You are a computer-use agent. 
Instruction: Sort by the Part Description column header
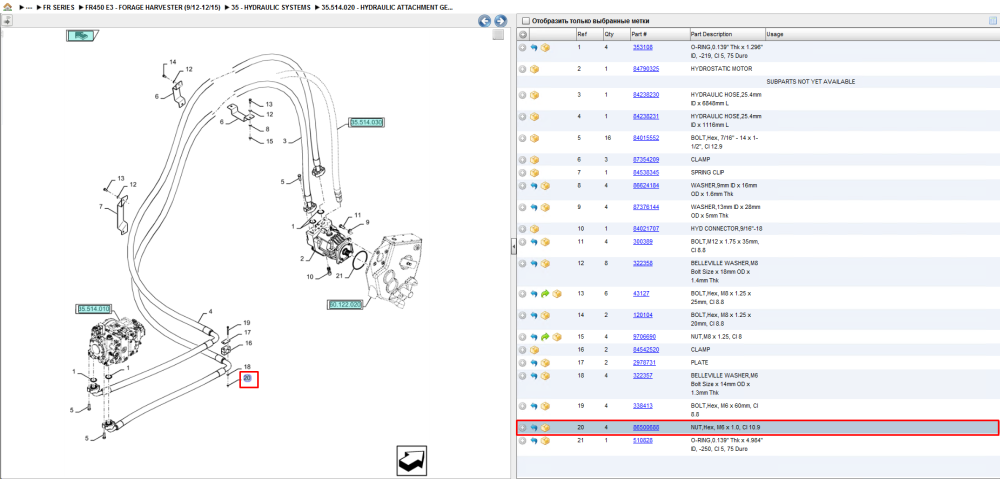tap(711, 34)
